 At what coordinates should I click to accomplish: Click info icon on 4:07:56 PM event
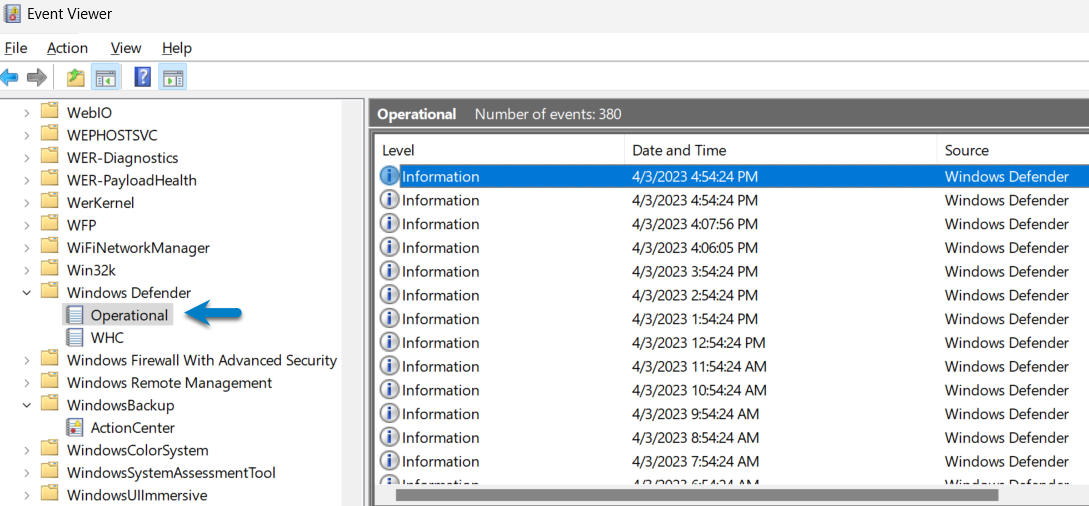point(390,224)
